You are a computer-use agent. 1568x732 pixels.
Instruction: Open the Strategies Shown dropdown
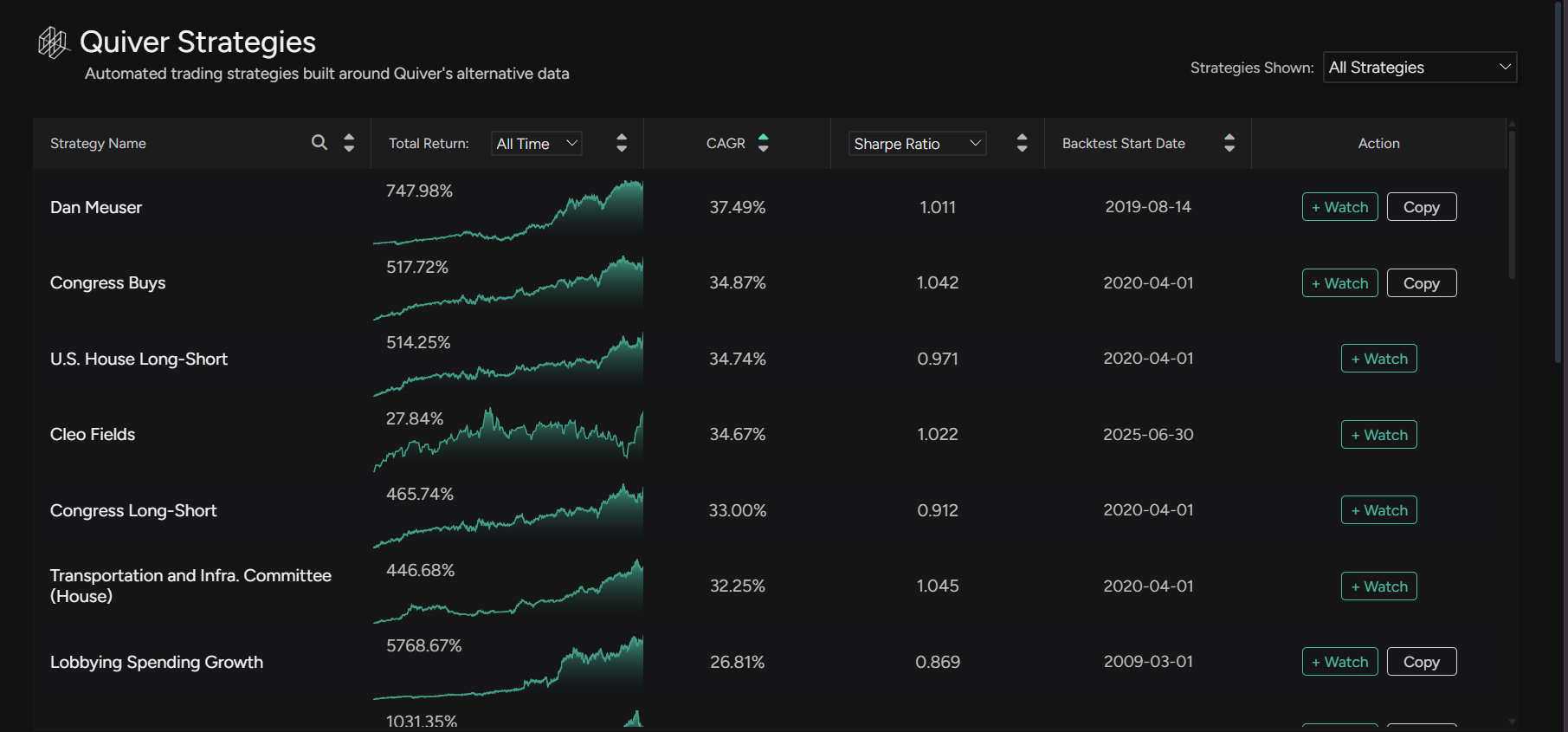(1419, 68)
